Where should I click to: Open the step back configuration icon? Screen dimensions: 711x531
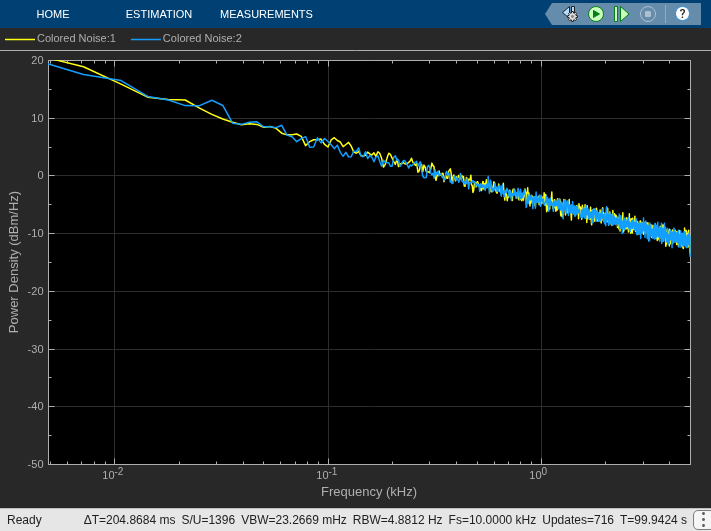[x=570, y=14]
